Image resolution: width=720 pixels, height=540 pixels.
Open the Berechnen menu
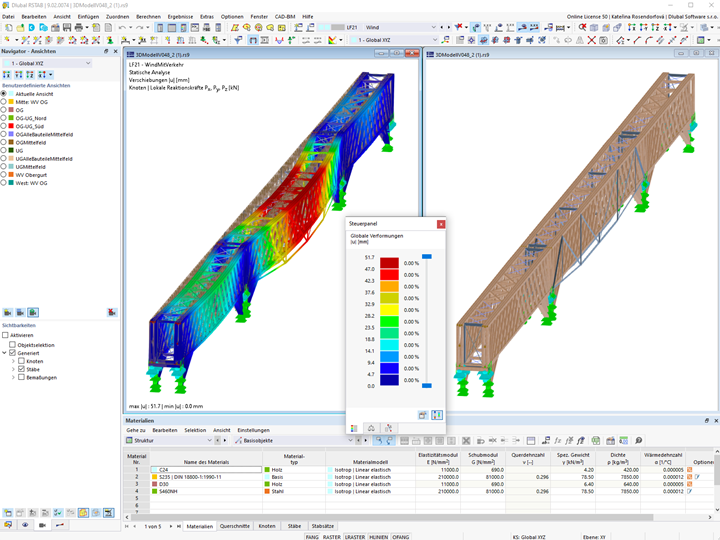(x=148, y=17)
